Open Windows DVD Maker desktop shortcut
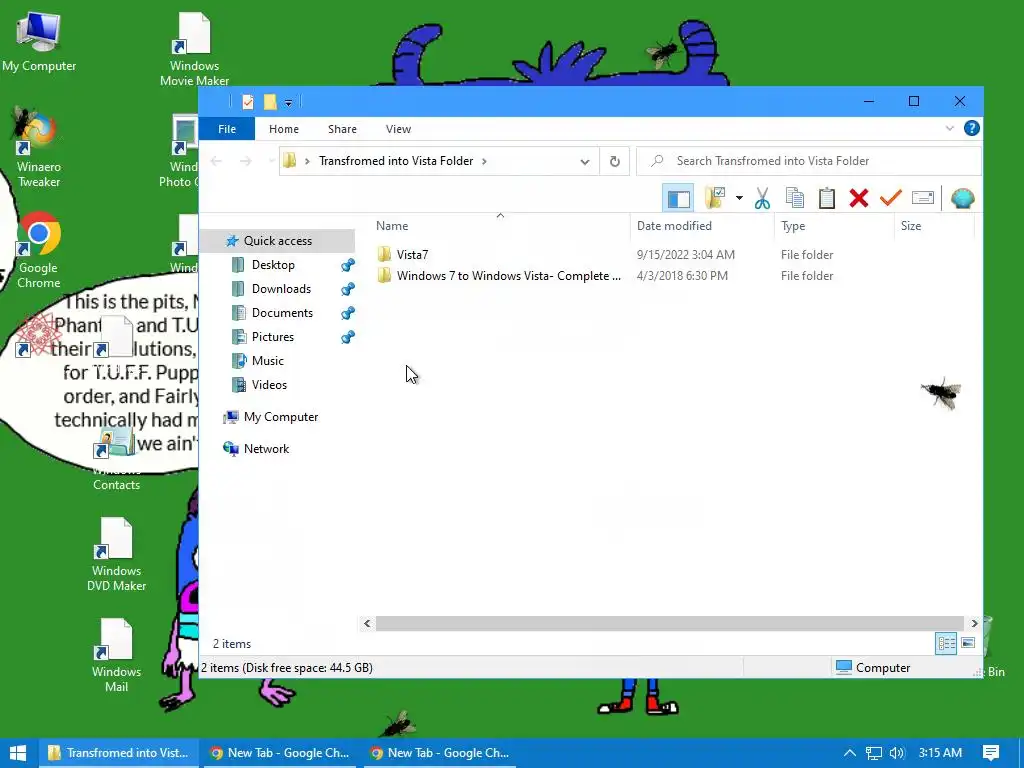The height and width of the screenshot is (768, 1024). (116, 554)
